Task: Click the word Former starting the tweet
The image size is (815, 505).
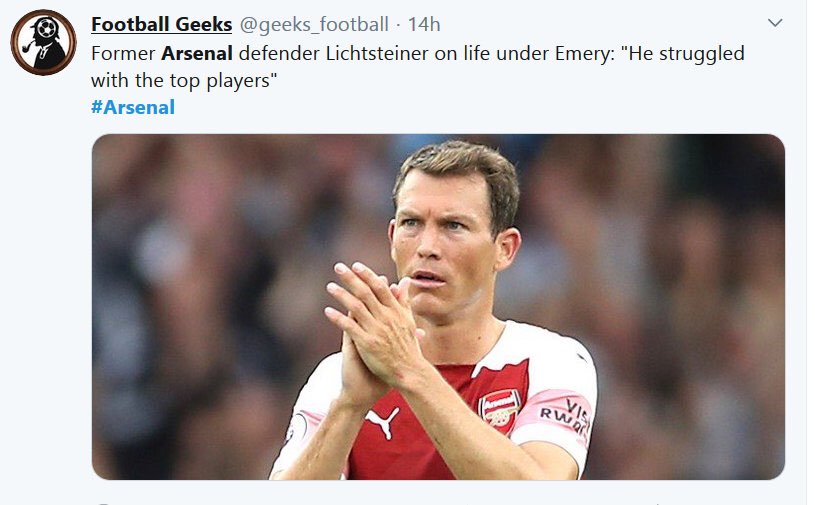Action: 123,53
